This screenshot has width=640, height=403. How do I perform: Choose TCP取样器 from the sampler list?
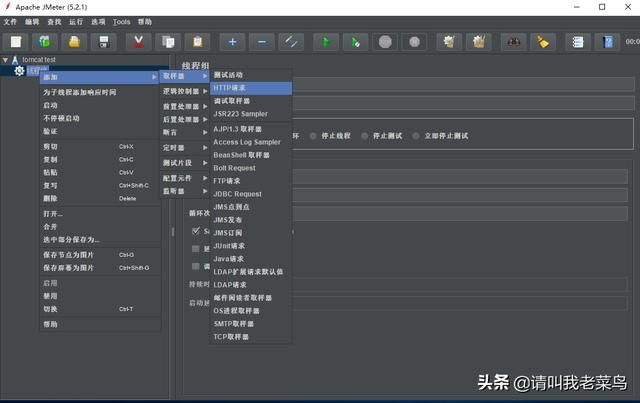(x=251, y=337)
